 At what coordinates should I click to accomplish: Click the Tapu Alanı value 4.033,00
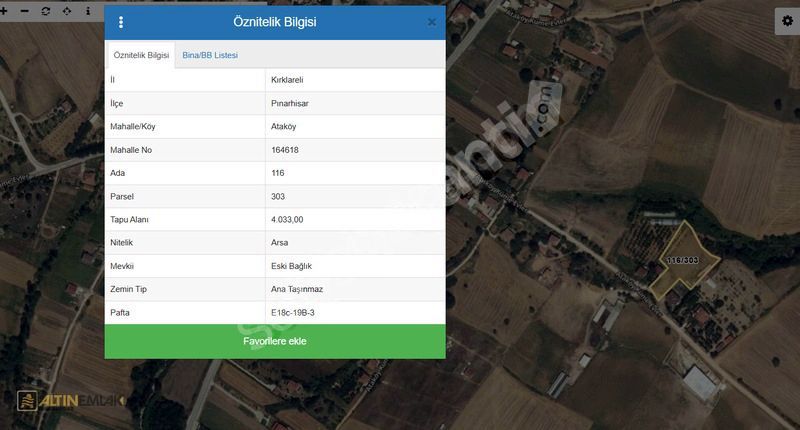(x=287, y=220)
